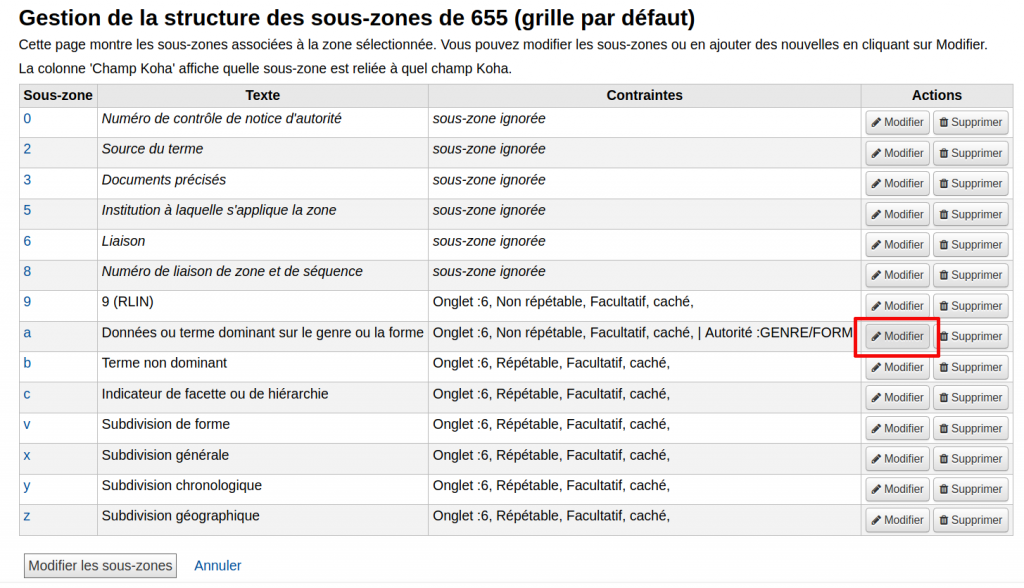Click Supprimer for Indicateur de facette row
Screen dimensions: 1024x588
point(970,398)
